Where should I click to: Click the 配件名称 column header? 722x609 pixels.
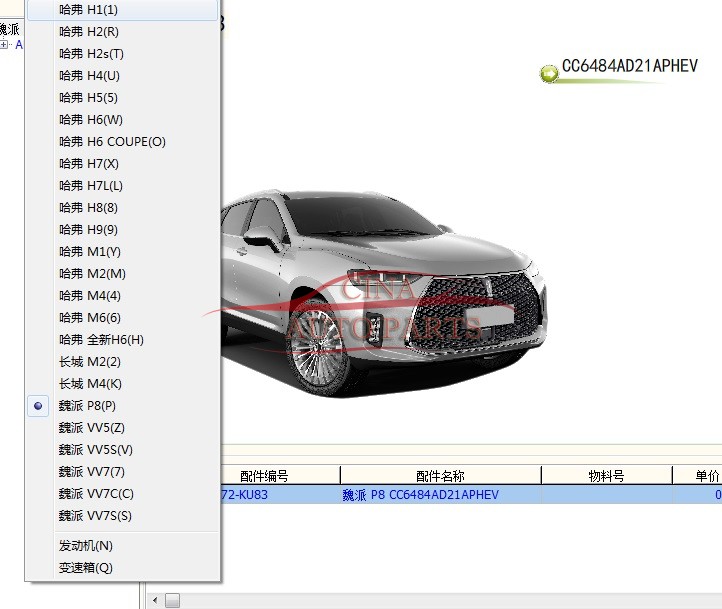click(x=440, y=476)
